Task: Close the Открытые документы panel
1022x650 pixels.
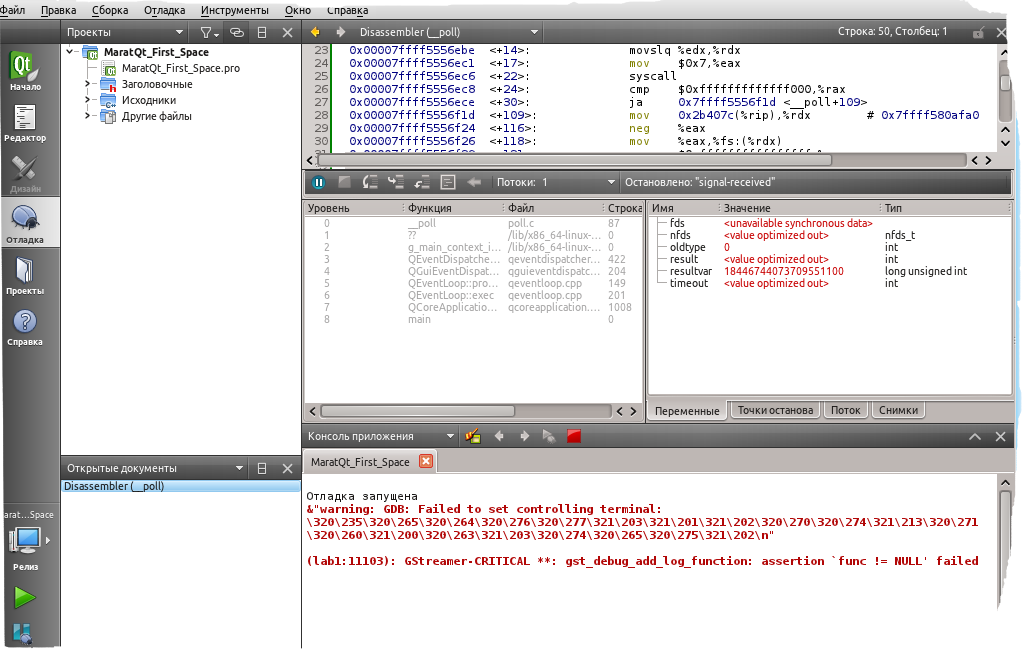Action: click(x=287, y=468)
